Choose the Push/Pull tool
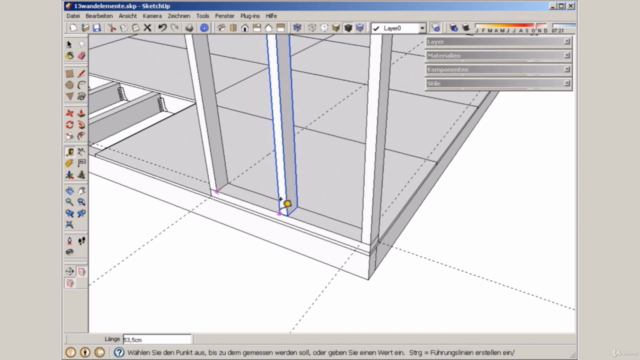The image size is (640, 360). tap(82, 113)
